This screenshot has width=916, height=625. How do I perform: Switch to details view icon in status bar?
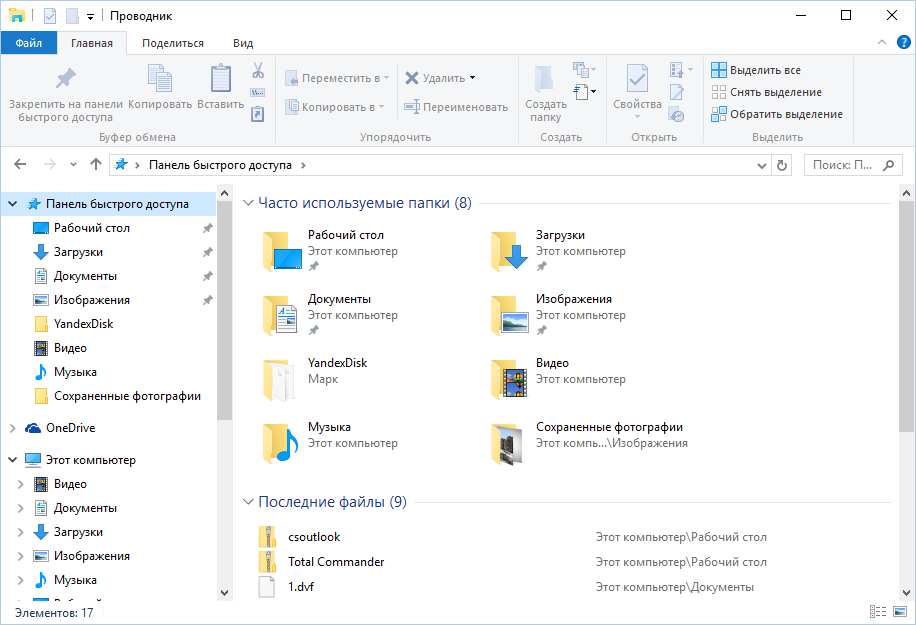[877, 612]
